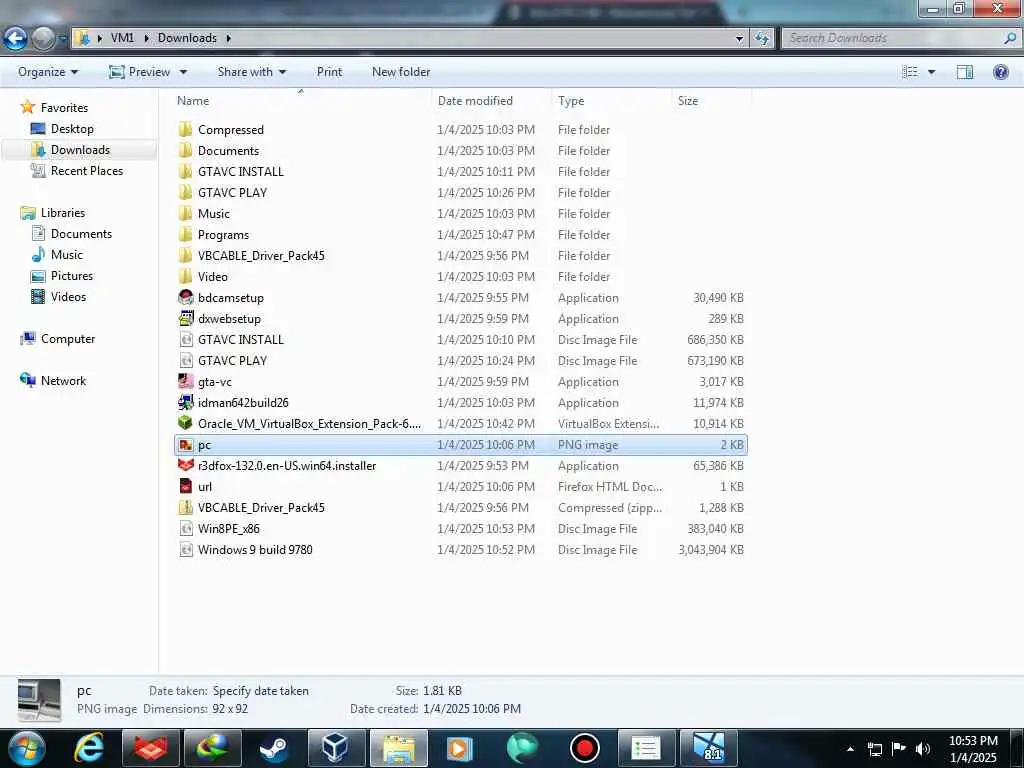Select the idman642build26 installer icon
1024x768 pixels.
point(185,402)
